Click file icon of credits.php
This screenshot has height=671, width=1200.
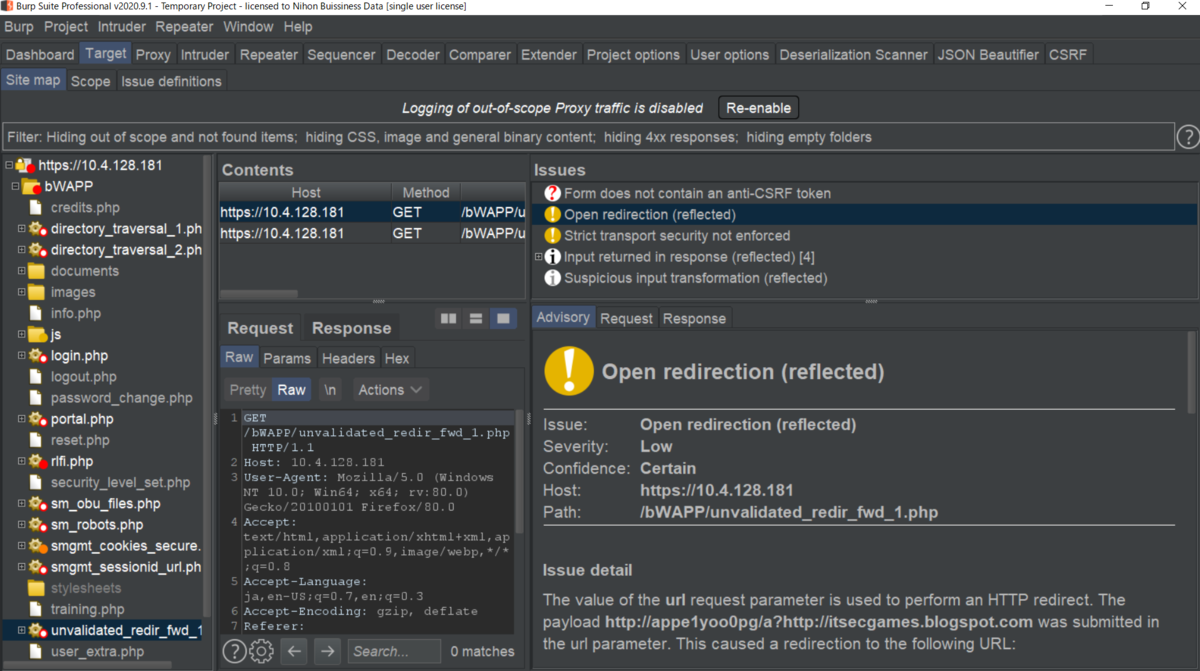pyautogui.click(x=36, y=208)
